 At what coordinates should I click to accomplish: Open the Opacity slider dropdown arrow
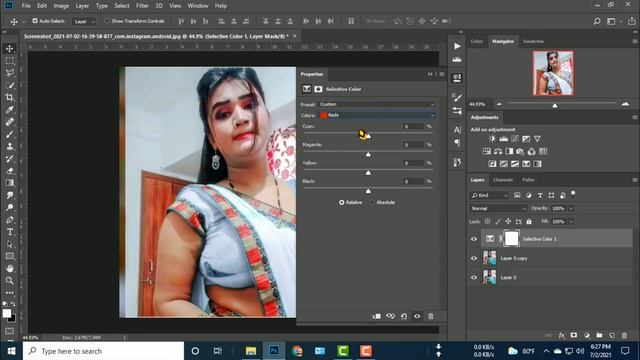click(571, 209)
